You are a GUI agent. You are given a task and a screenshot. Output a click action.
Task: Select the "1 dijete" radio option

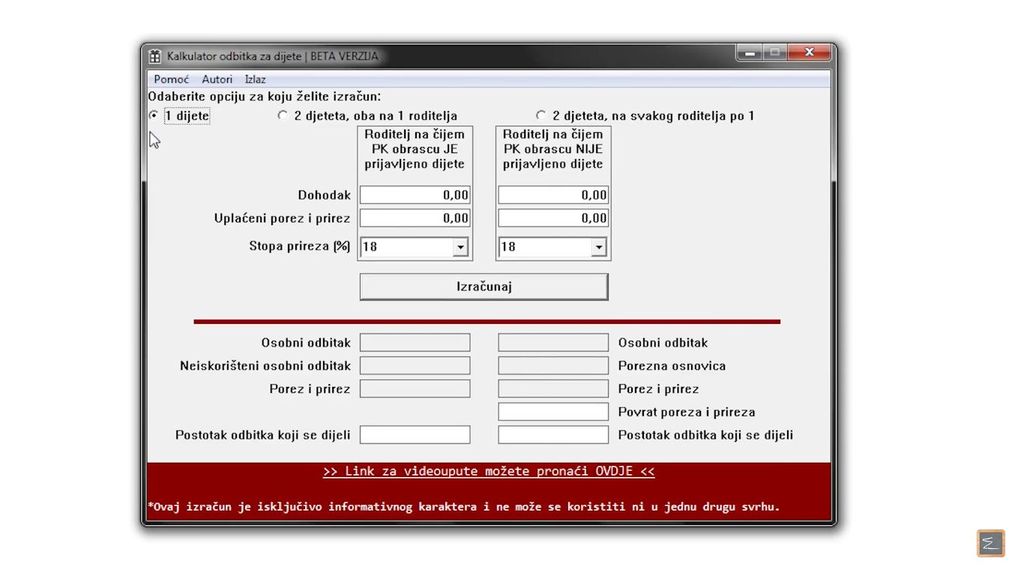pyautogui.click(x=154, y=115)
